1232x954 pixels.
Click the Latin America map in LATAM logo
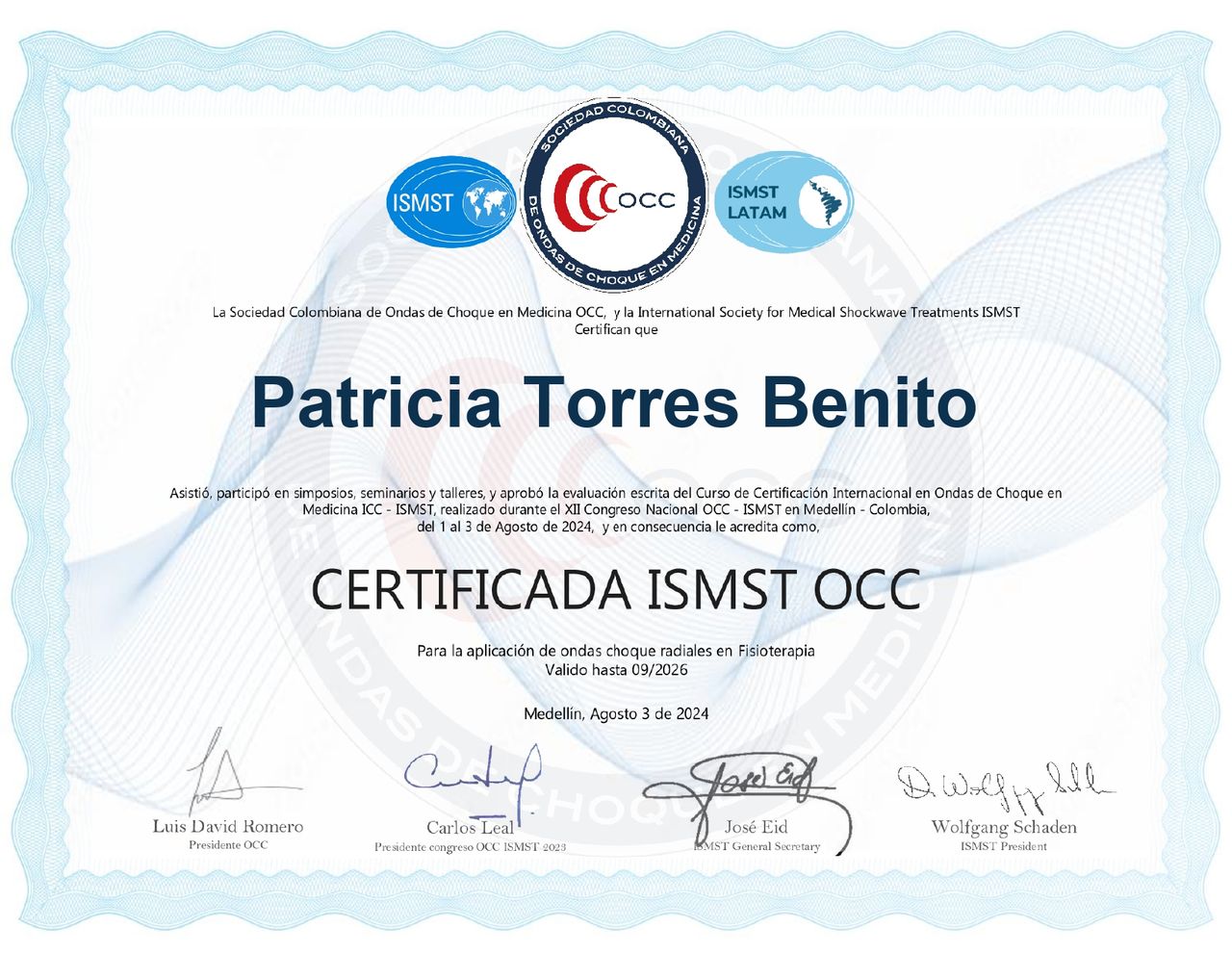(827, 202)
